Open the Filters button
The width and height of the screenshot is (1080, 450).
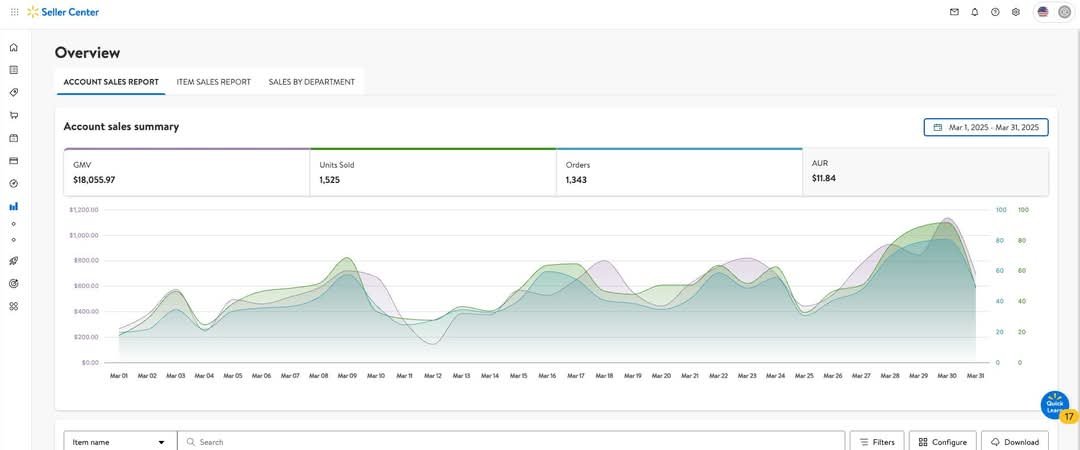point(877,442)
